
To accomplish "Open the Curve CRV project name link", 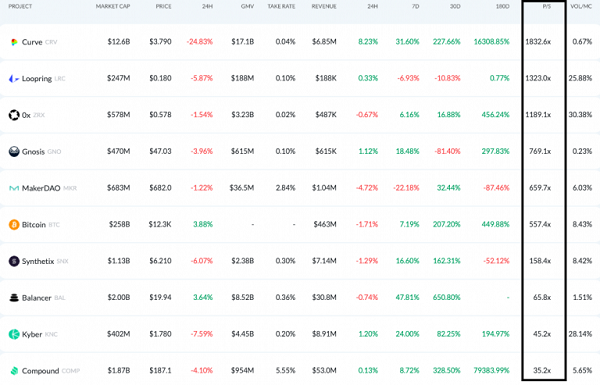I will click(x=39, y=42).
